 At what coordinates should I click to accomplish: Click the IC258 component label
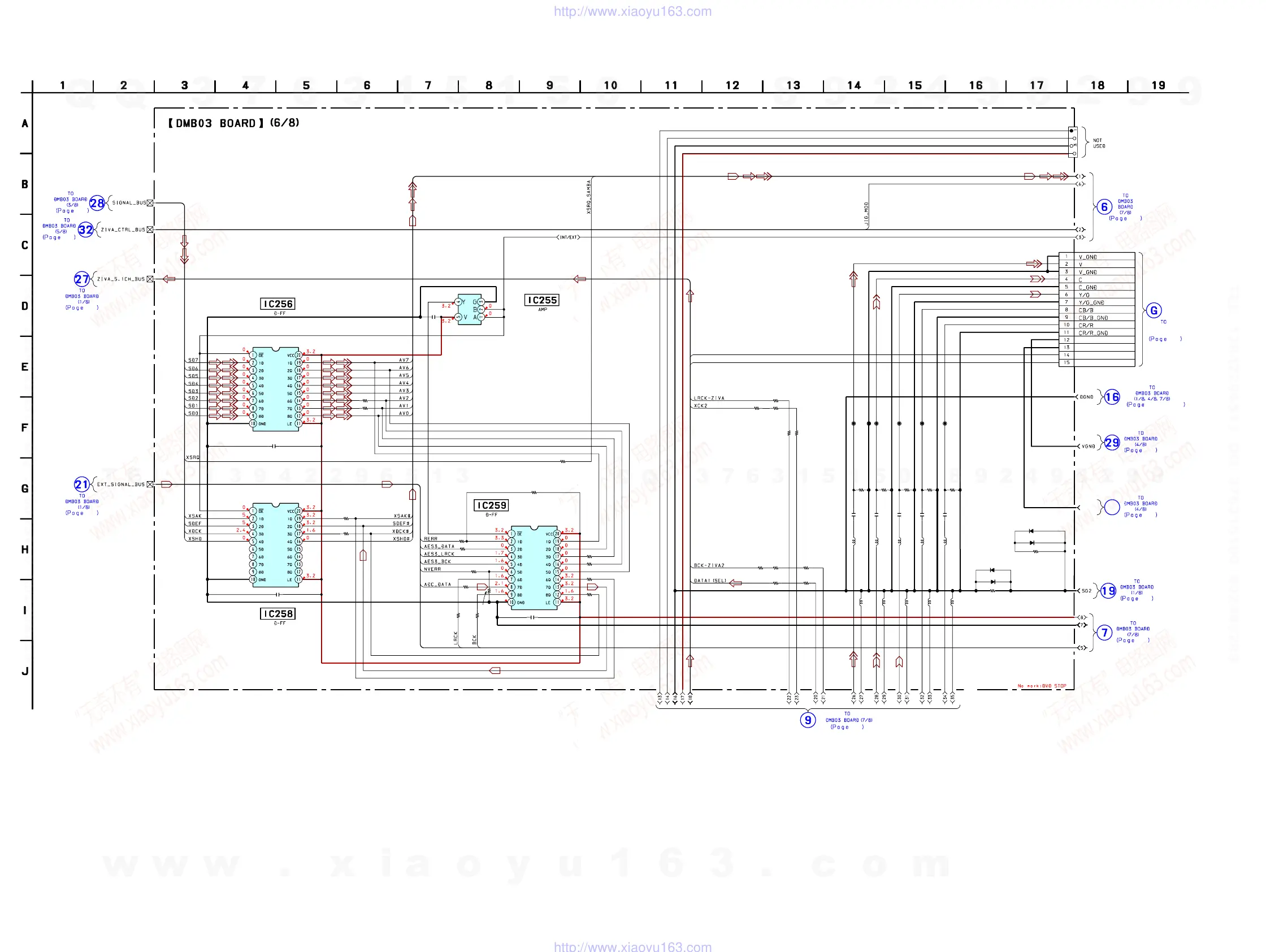pyautogui.click(x=278, y=614)
